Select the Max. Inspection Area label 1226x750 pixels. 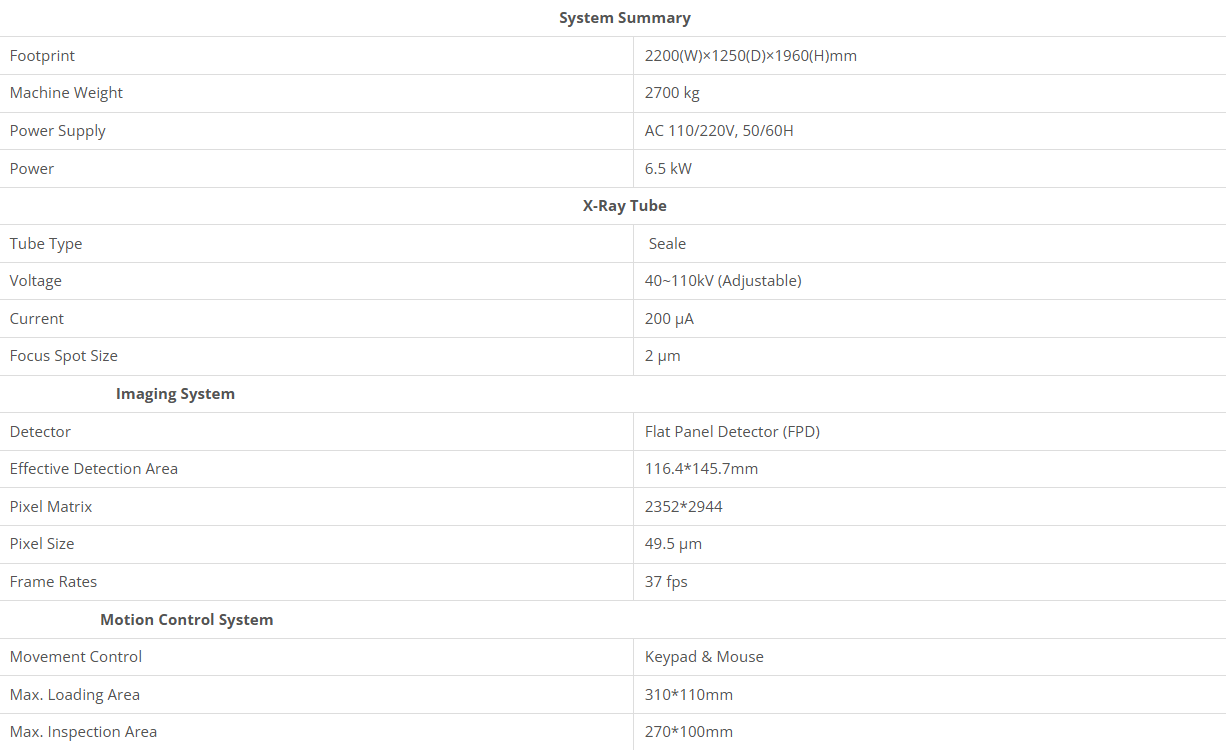[83, 732]
